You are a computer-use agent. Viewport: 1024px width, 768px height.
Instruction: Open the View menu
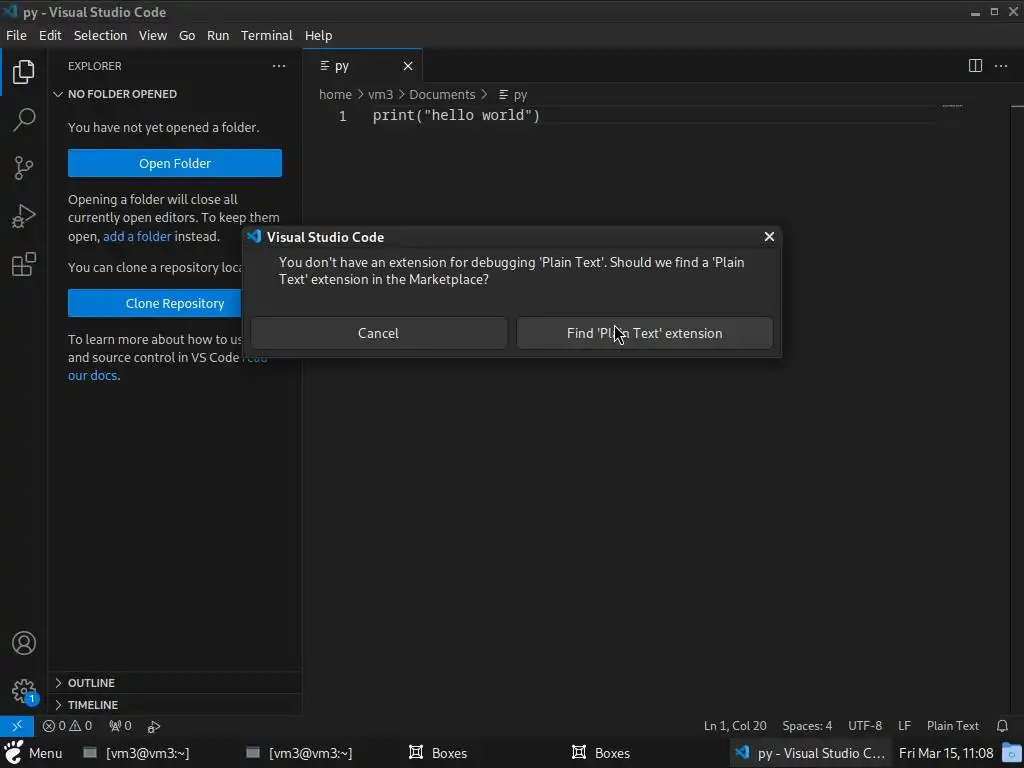point(153,35)
